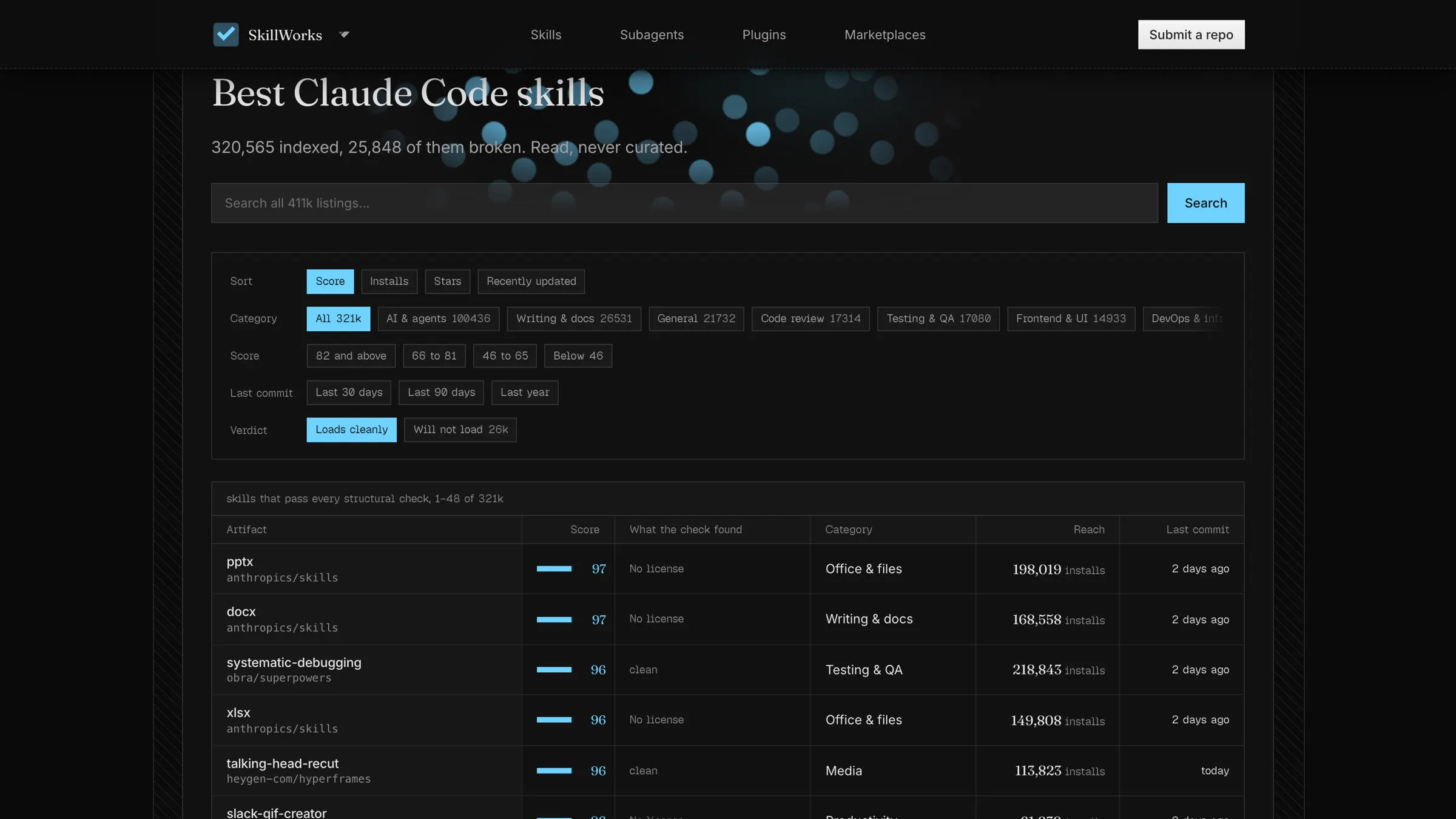Open the slack-gif-creator skill listing
The width and height of the screenshot is (1456, 819).
point(276,813)
